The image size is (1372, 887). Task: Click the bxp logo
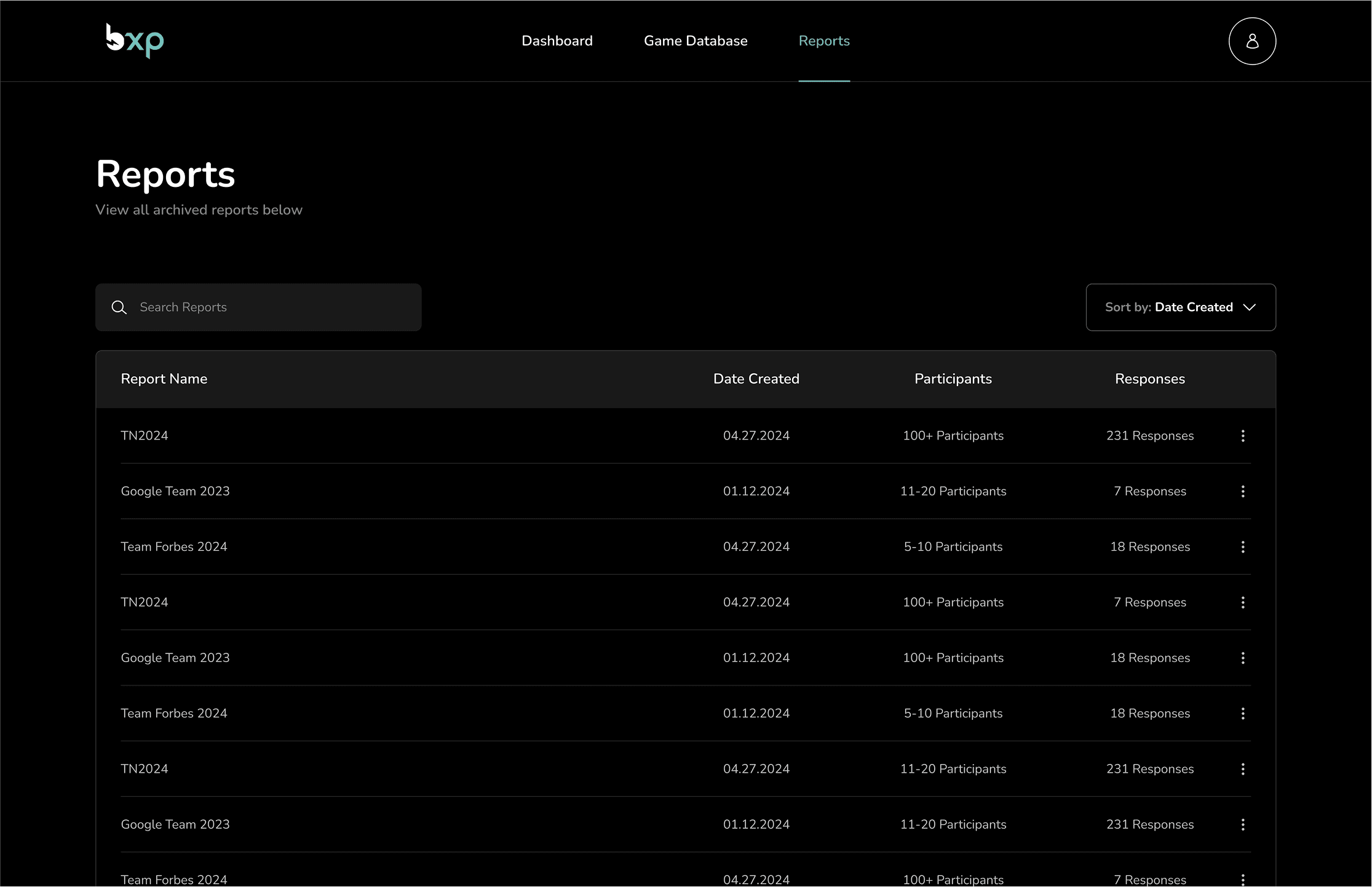(x=135, y=41)
